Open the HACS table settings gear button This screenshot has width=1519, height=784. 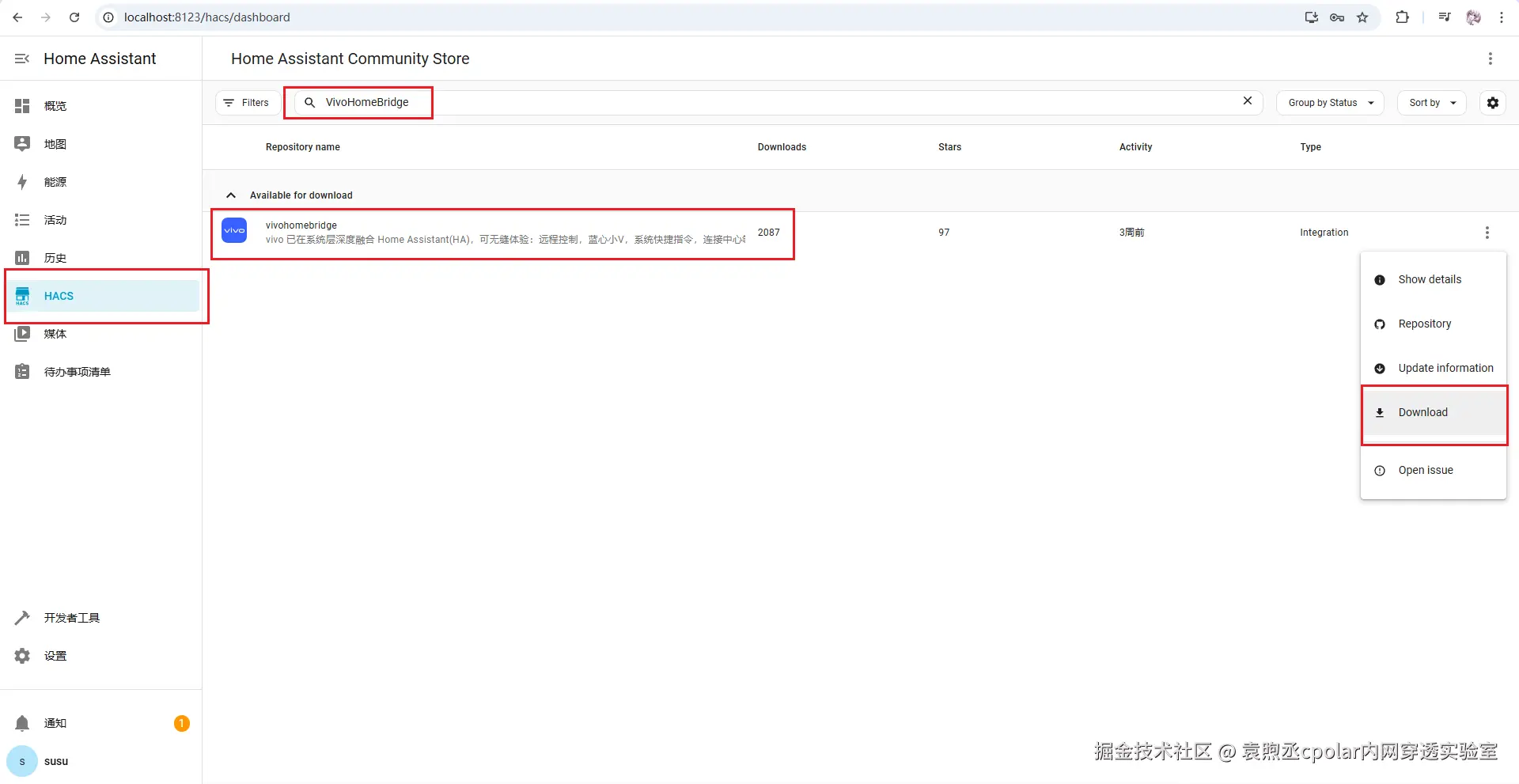[1493, 103]
